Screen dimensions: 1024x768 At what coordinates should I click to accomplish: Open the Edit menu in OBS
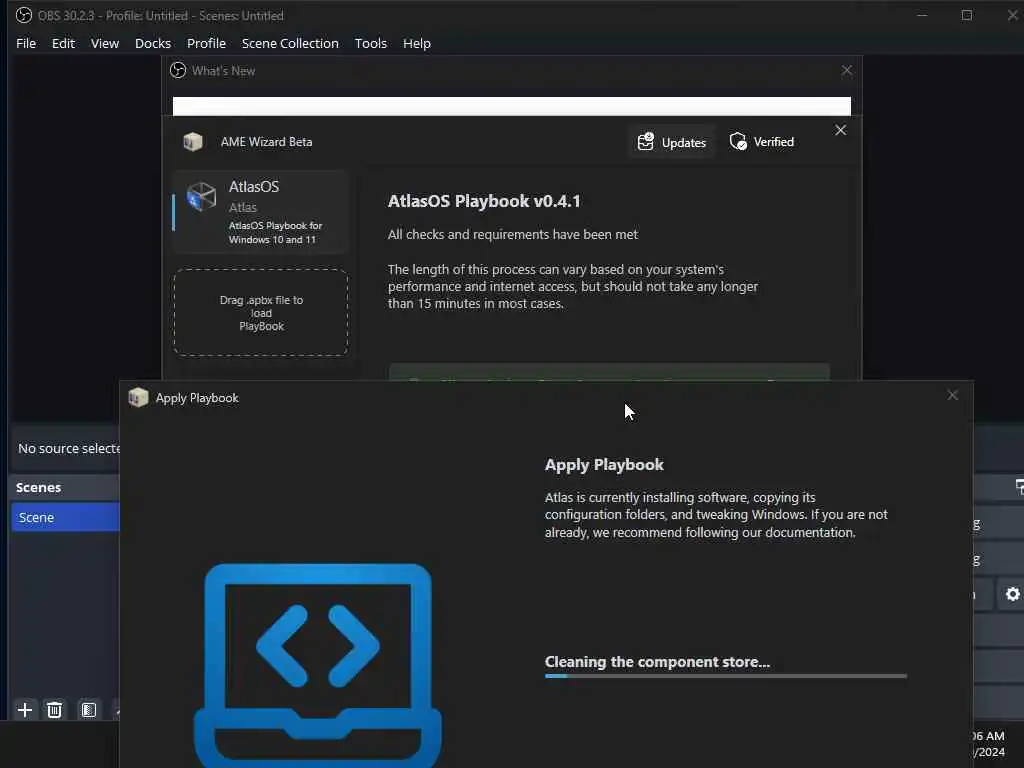point(63,43)
